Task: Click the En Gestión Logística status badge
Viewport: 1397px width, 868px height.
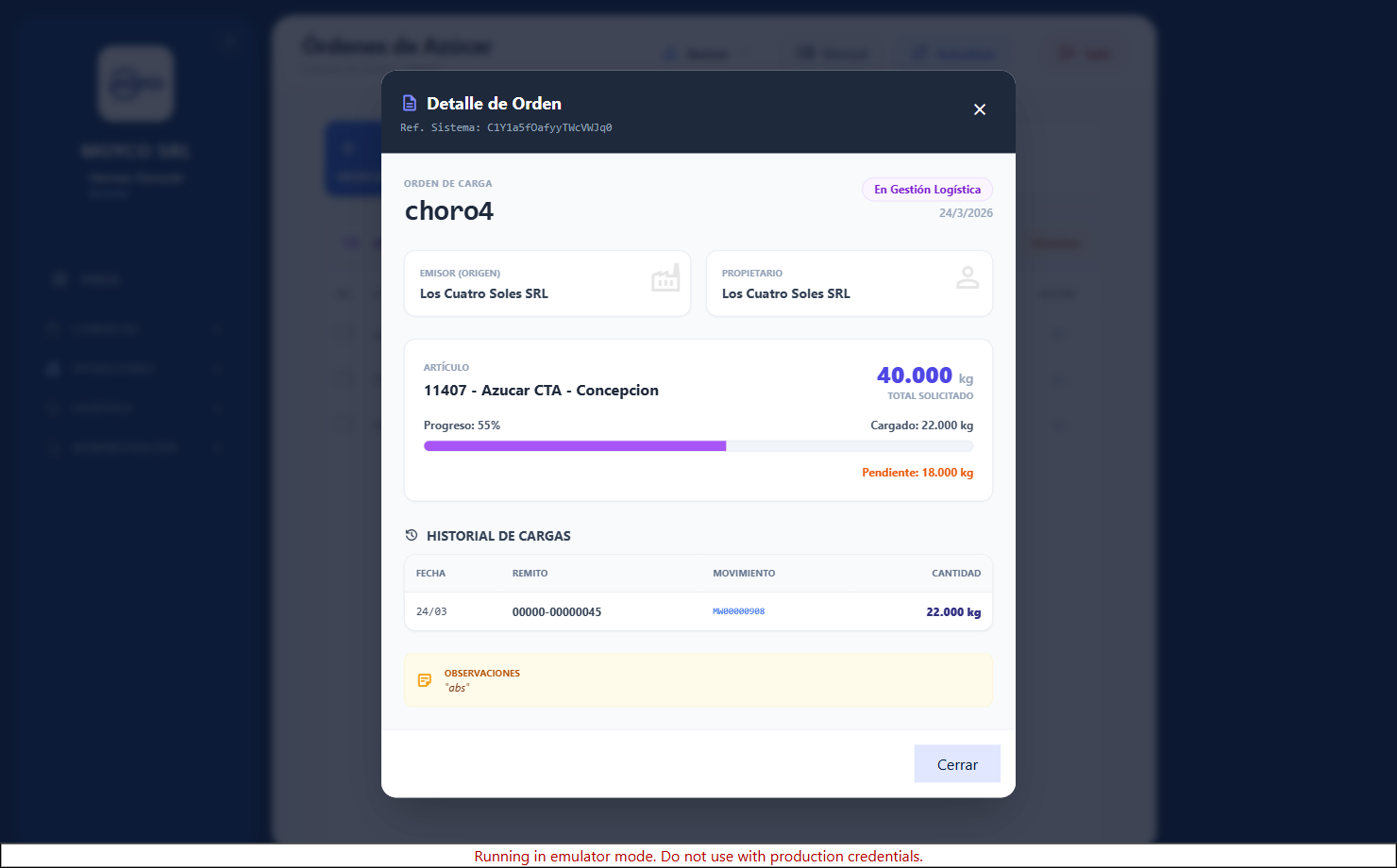Action: click(x=928, y=190)
